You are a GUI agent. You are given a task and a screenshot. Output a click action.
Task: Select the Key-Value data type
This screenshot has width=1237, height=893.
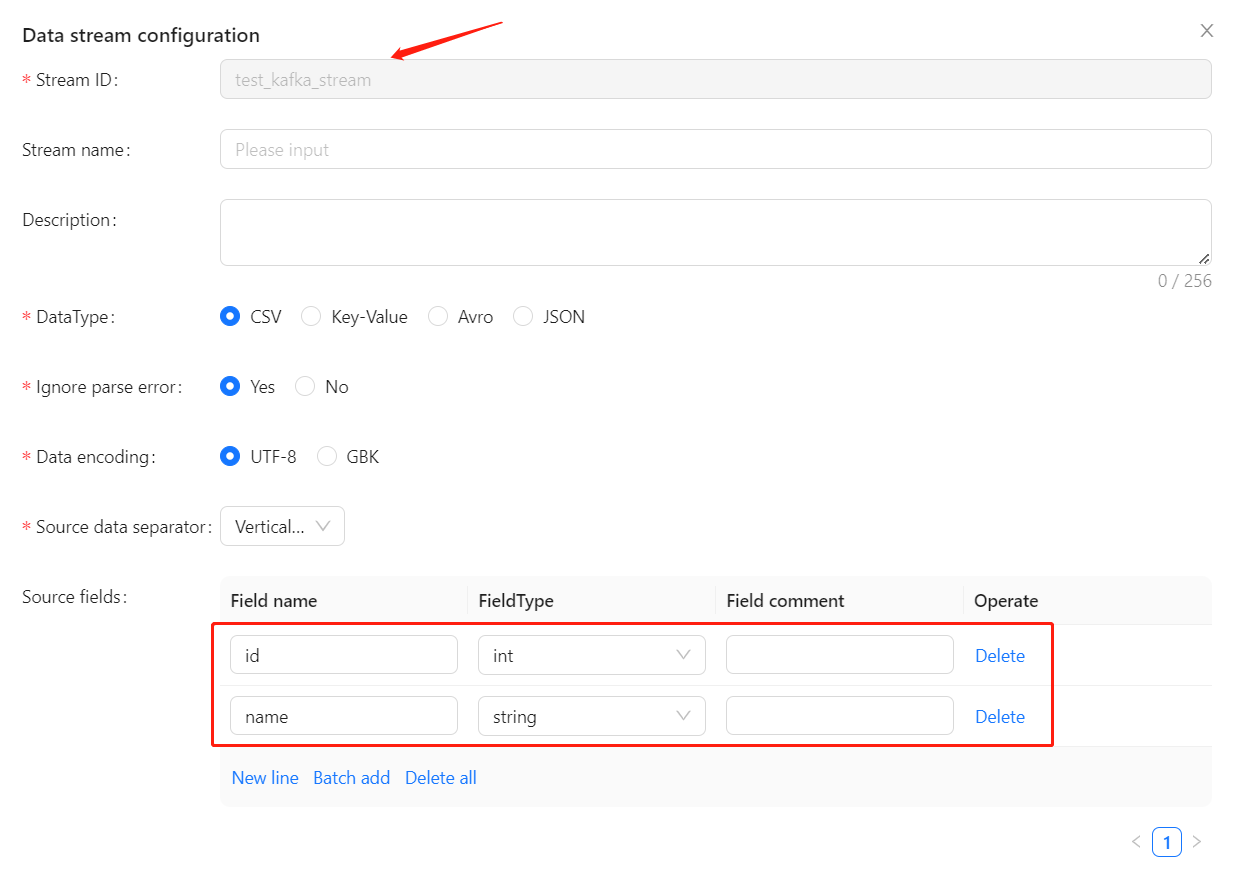pos(312,317)
